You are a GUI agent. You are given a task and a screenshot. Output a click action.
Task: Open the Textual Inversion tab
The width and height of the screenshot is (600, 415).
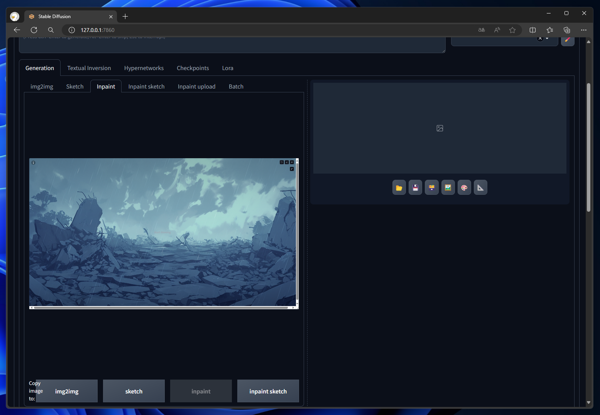(x=89, y=68)
